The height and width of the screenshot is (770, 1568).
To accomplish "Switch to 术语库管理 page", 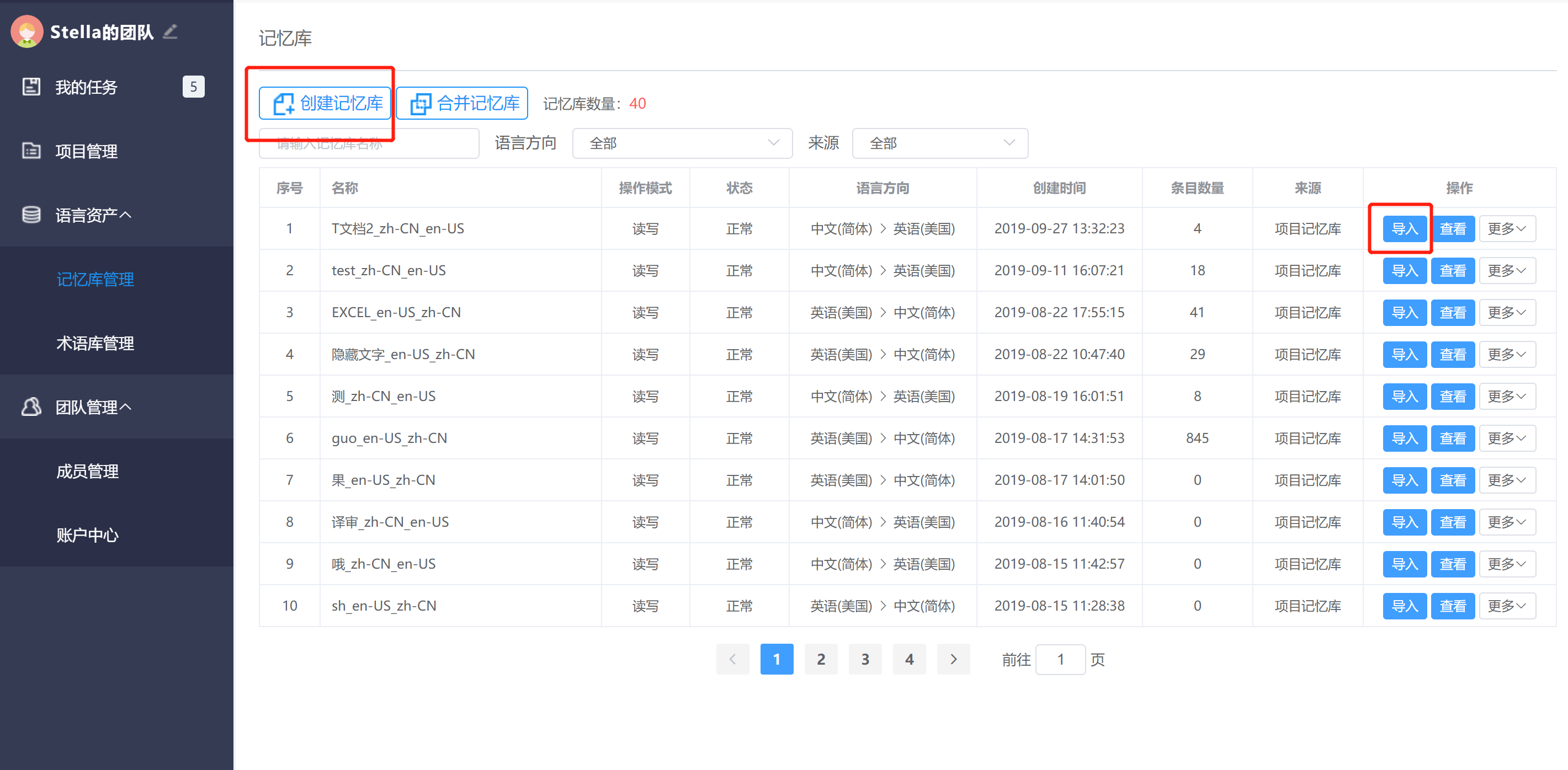I will [x=95, y=343].
